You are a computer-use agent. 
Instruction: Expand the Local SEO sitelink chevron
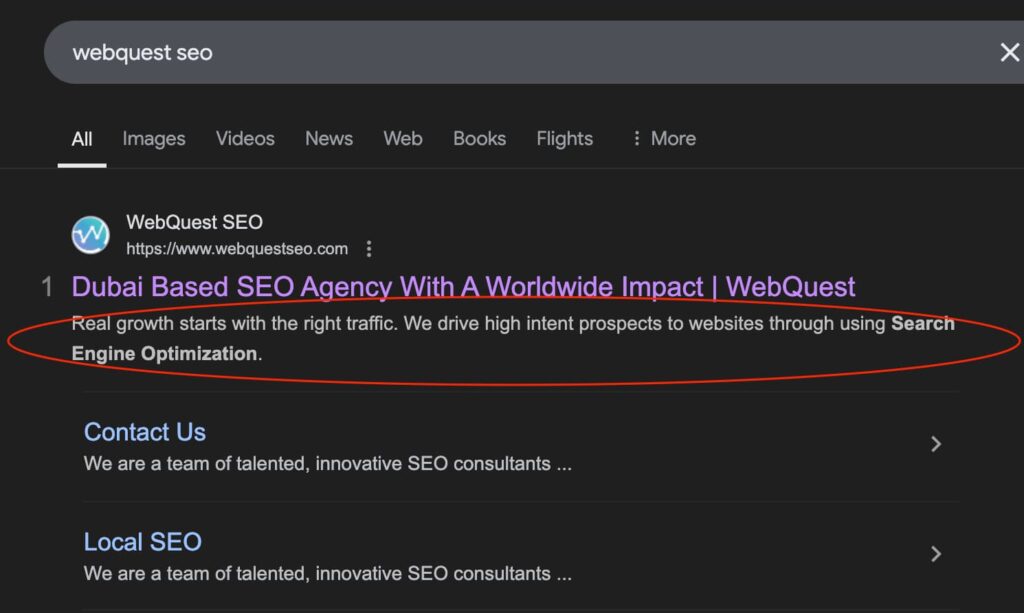[935, 554]
